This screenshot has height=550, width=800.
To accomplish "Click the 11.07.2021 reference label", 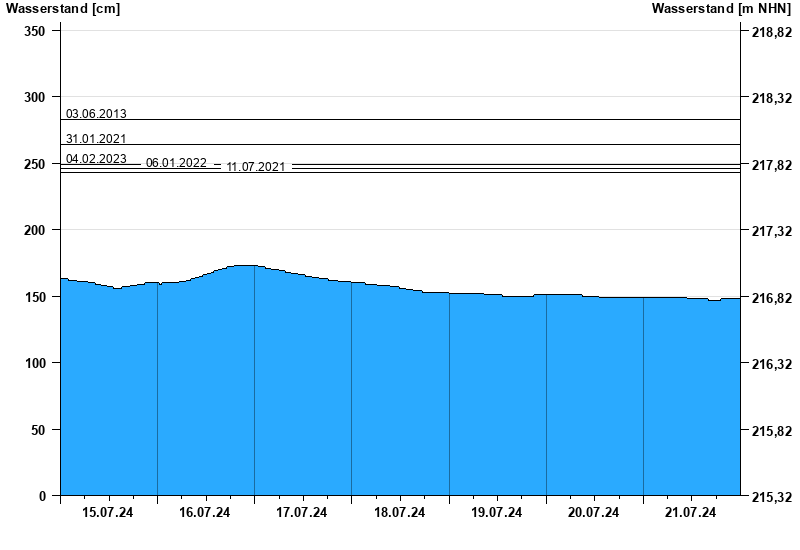I will [256, 167].
